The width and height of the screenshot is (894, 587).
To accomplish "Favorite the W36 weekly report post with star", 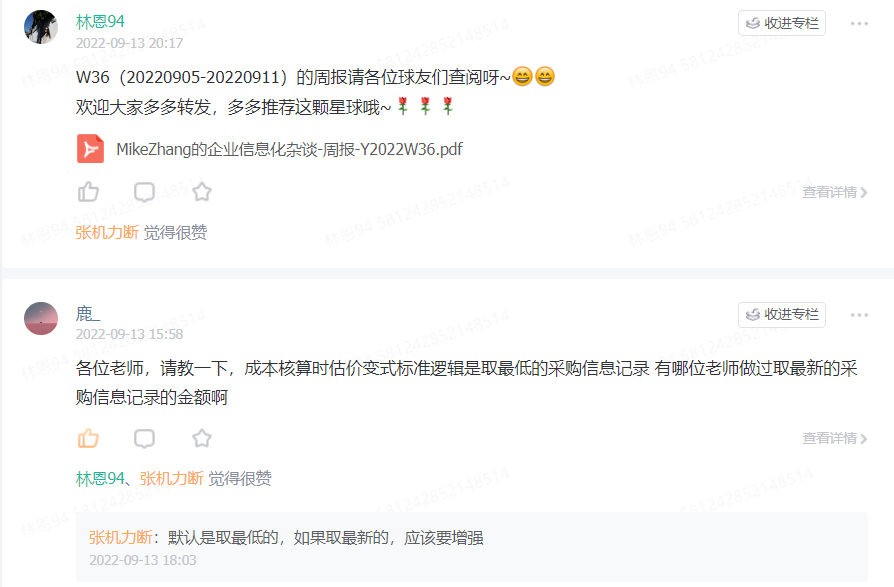I will click(x=202, y=192).
